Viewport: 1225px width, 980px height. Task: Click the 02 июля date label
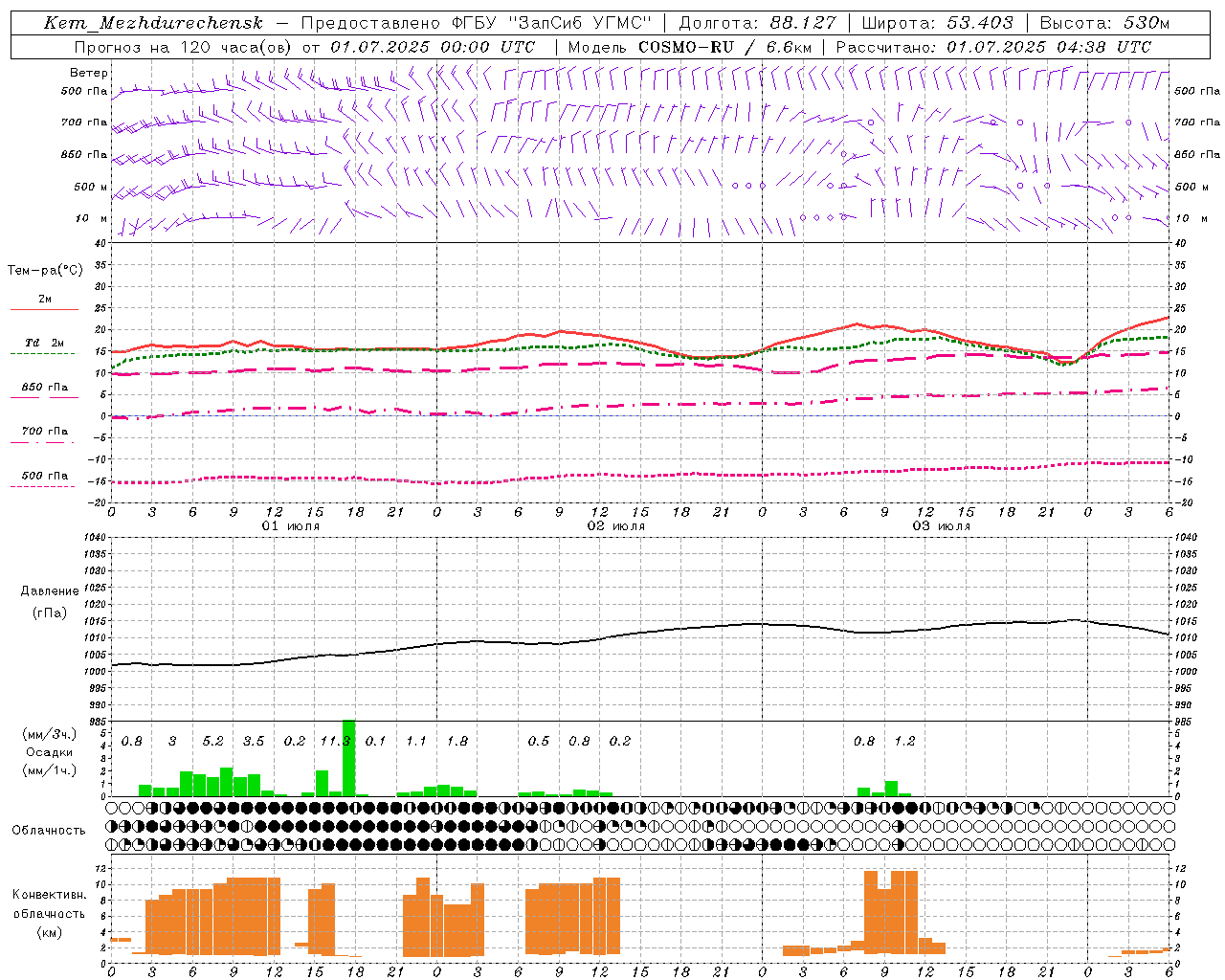click(616, 526)
